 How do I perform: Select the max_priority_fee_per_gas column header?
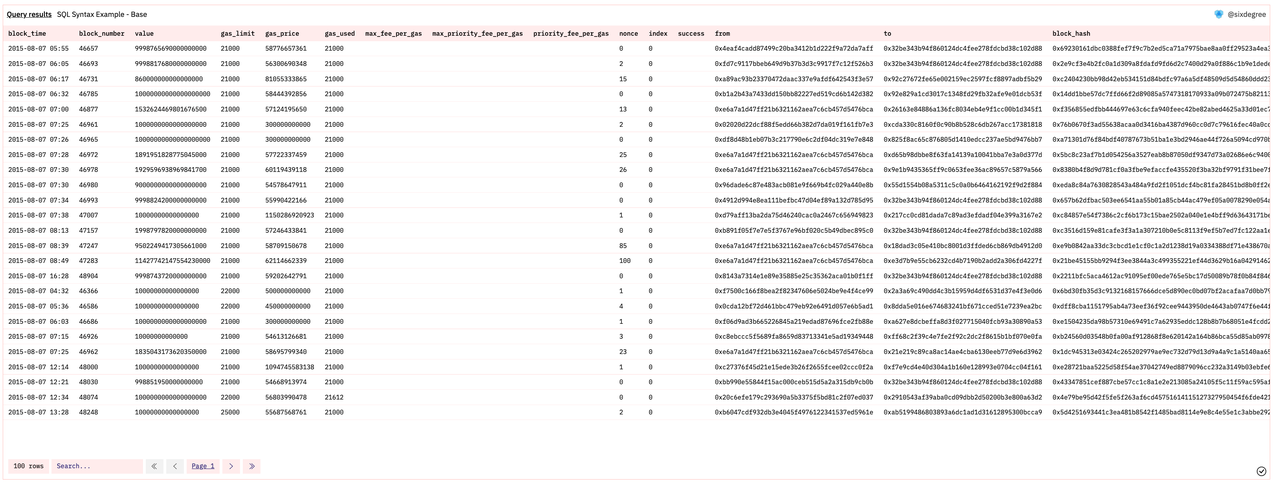tap(477, 33)
